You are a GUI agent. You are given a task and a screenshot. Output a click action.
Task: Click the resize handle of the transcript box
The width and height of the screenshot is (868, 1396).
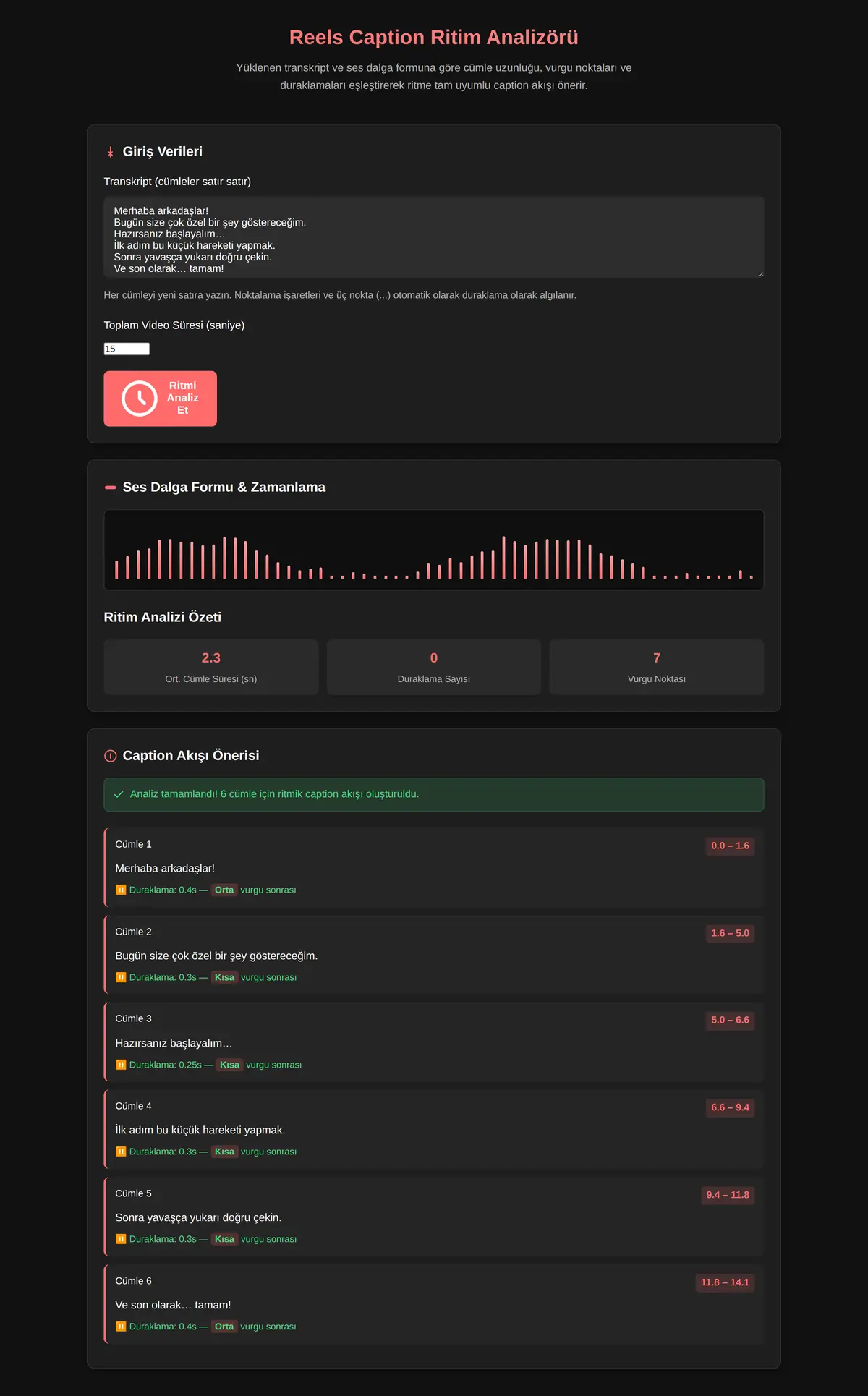(760, 274)
